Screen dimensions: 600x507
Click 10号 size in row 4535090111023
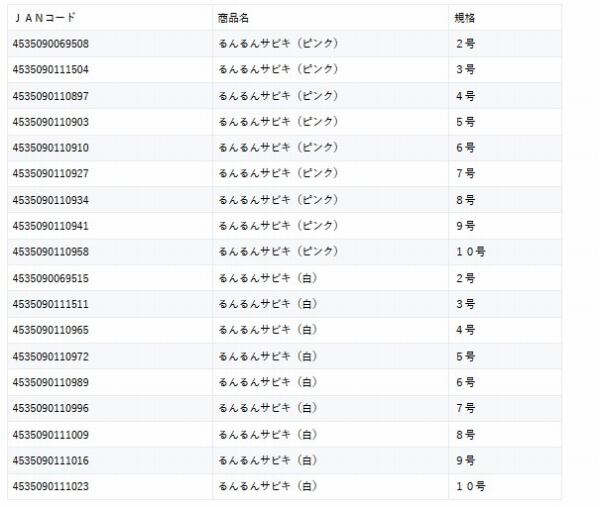point(471,486)
